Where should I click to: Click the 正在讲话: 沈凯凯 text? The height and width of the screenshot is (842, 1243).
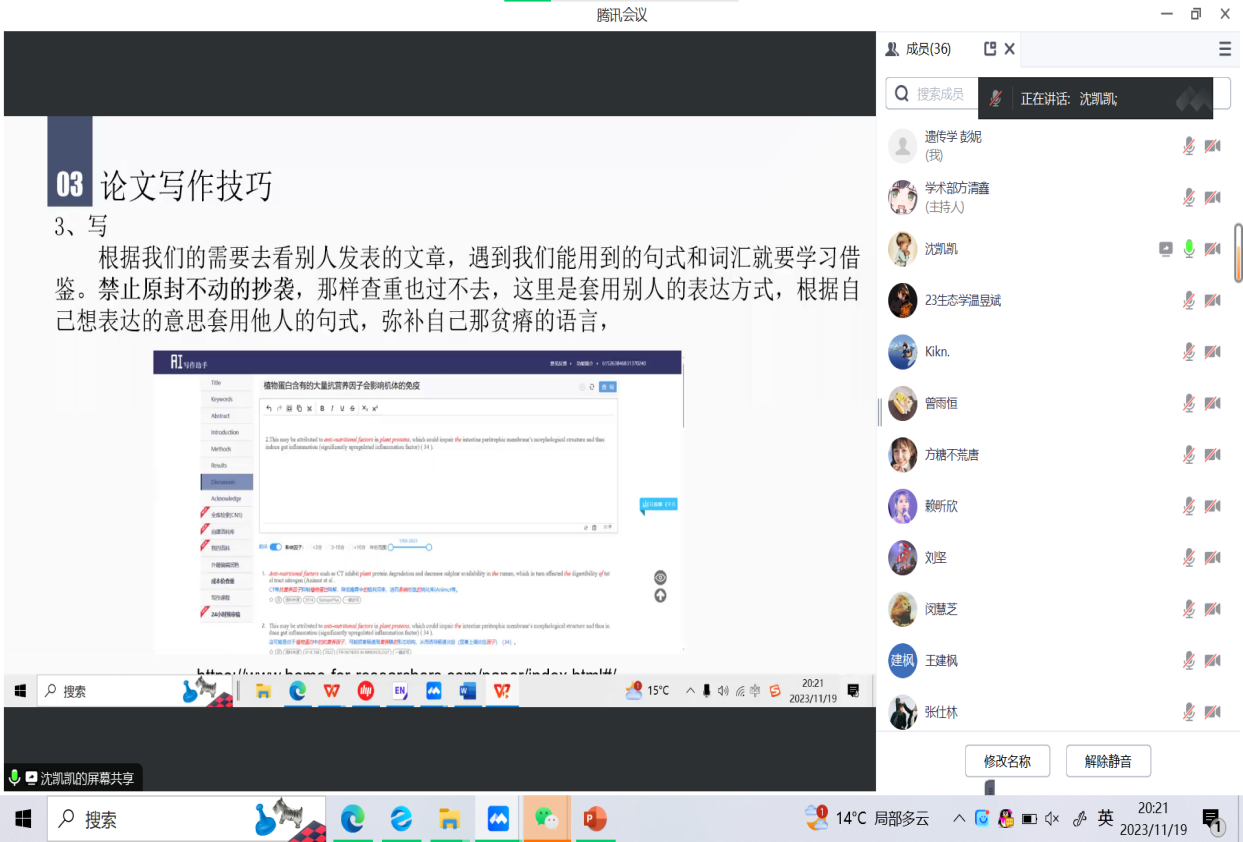pos(1068,99)
